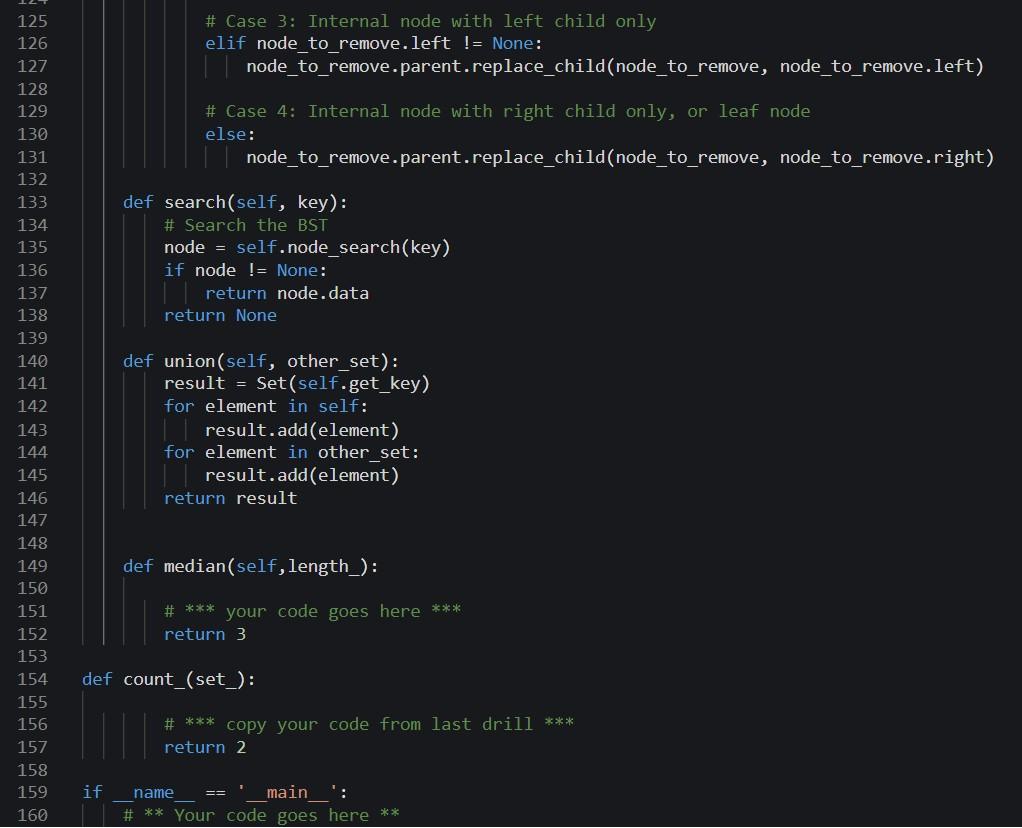Place cursor on return node.data statement
Viewport: 1022px width, 828px height.
287,293
